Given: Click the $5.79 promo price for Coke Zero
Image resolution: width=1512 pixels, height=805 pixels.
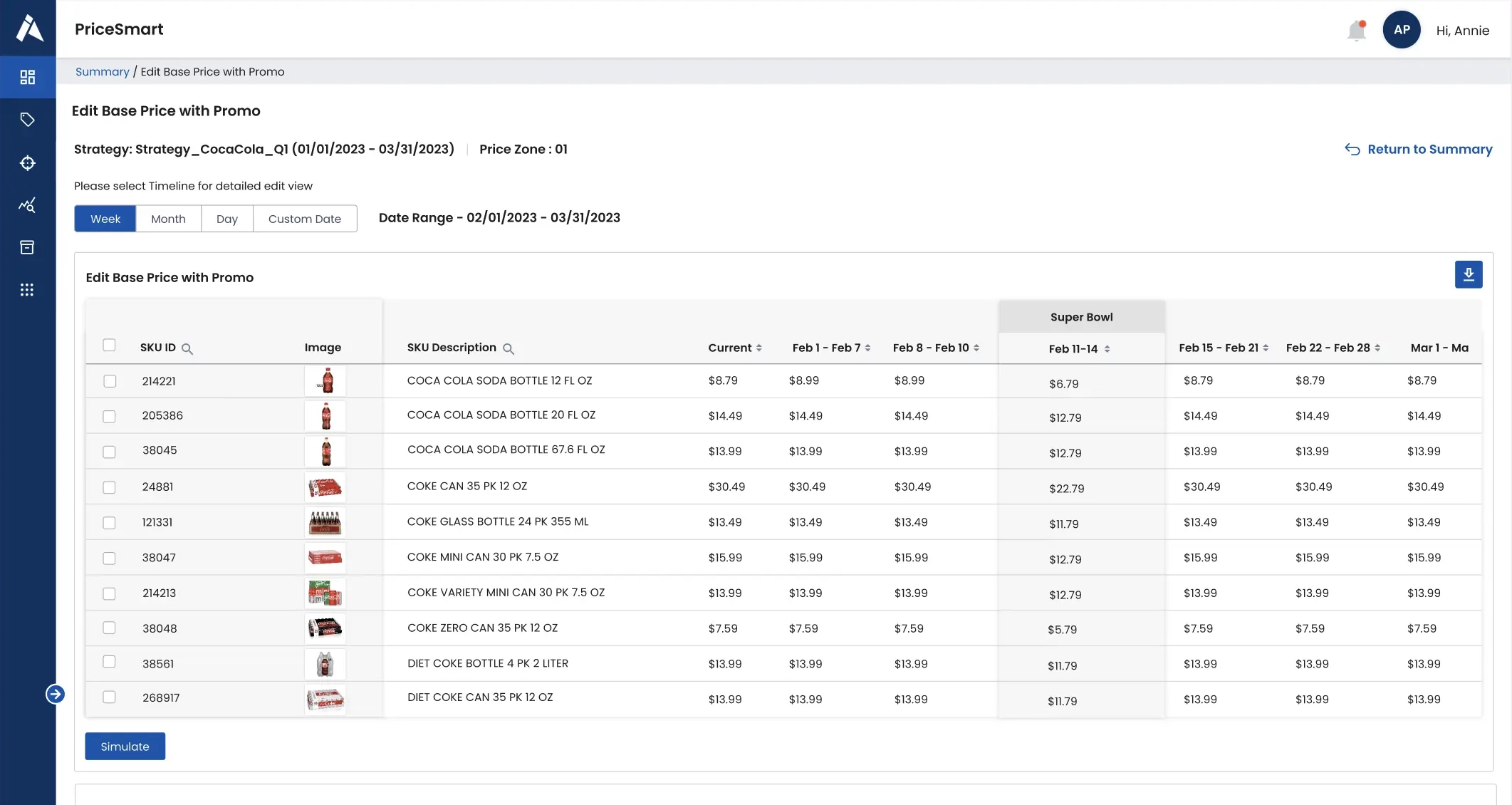Looking at the screenshot, I should coord(1062,630).
